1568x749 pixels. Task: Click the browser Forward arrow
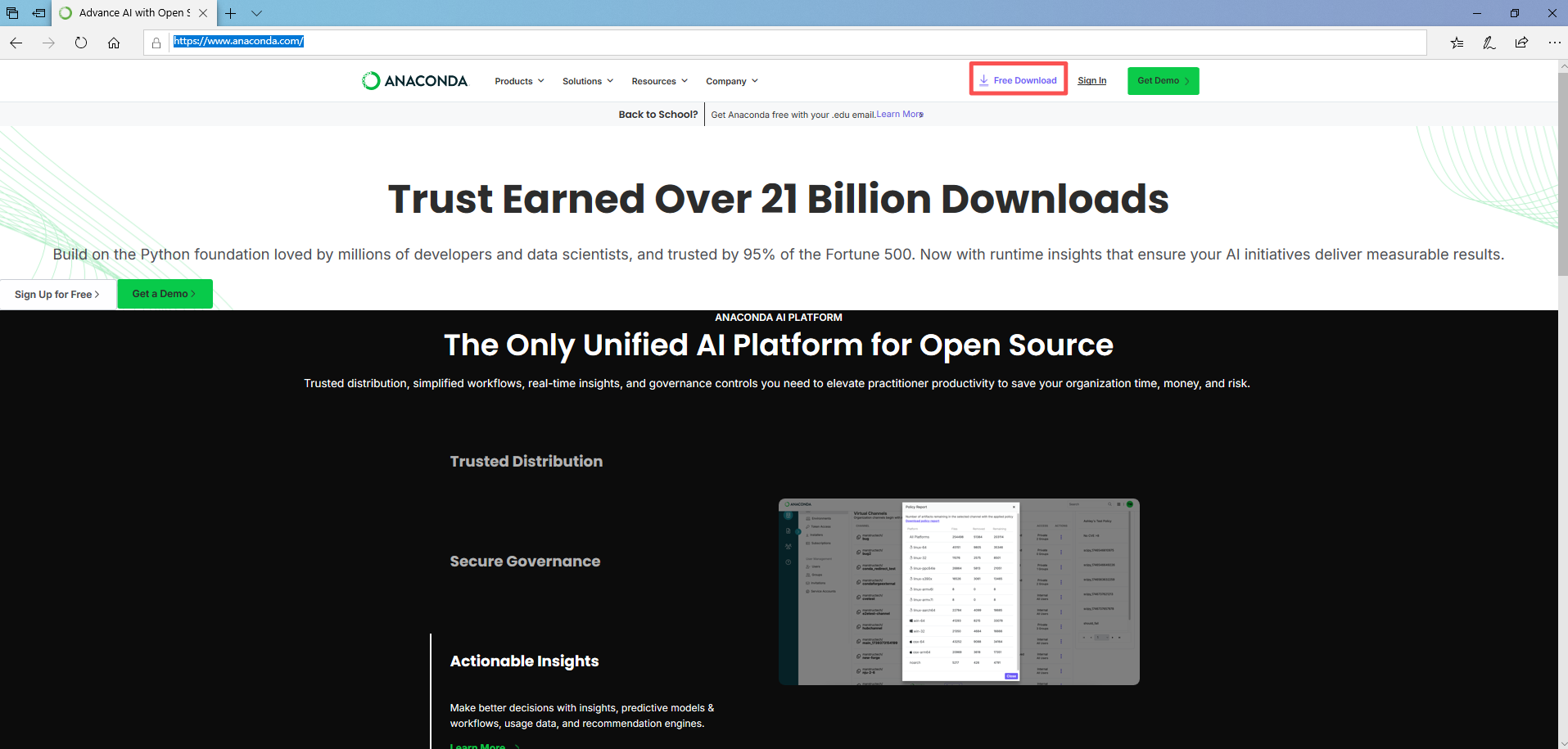pos(48,43)
